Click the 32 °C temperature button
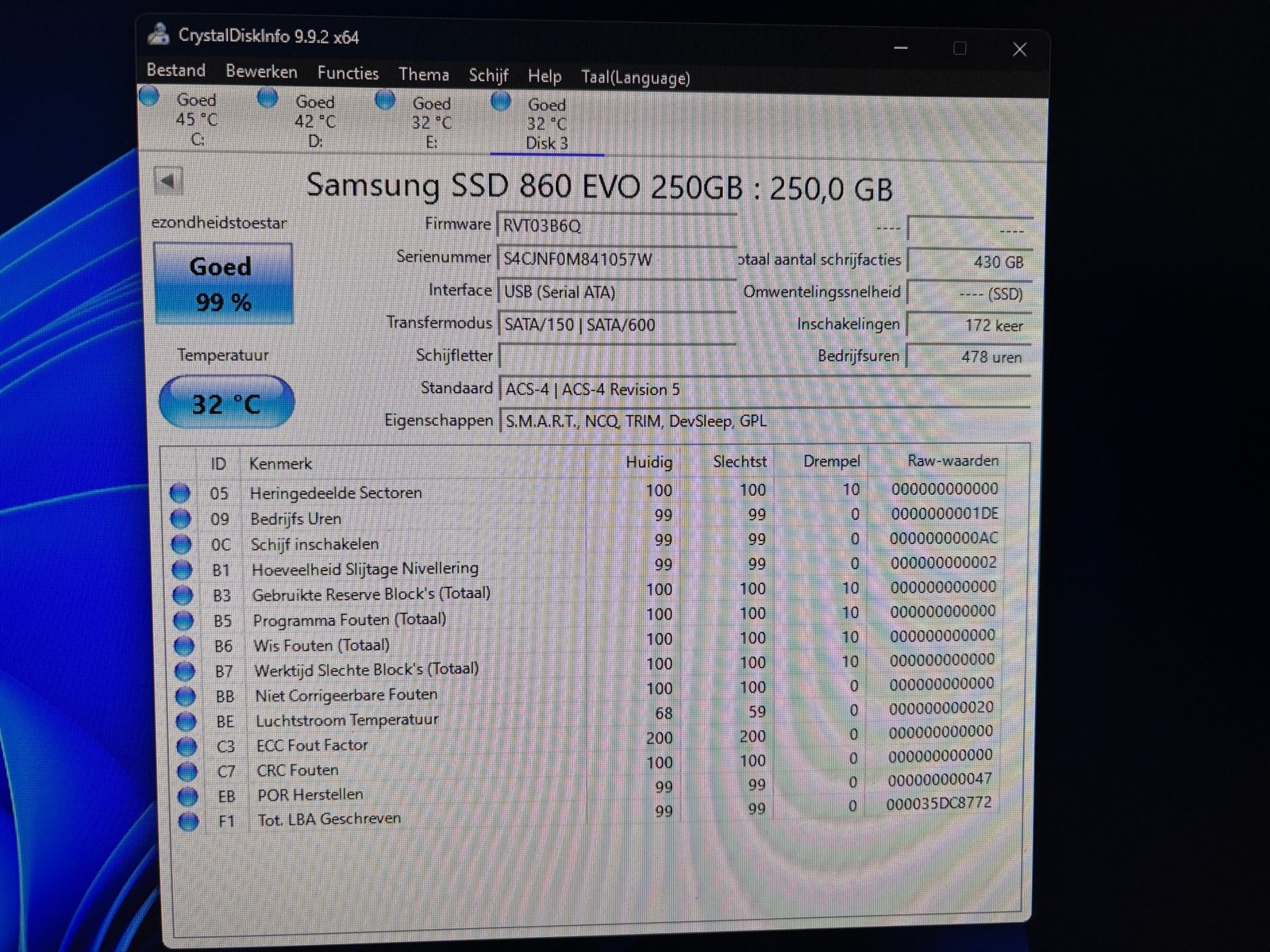The image size is (1270, 952). (226, 403)
